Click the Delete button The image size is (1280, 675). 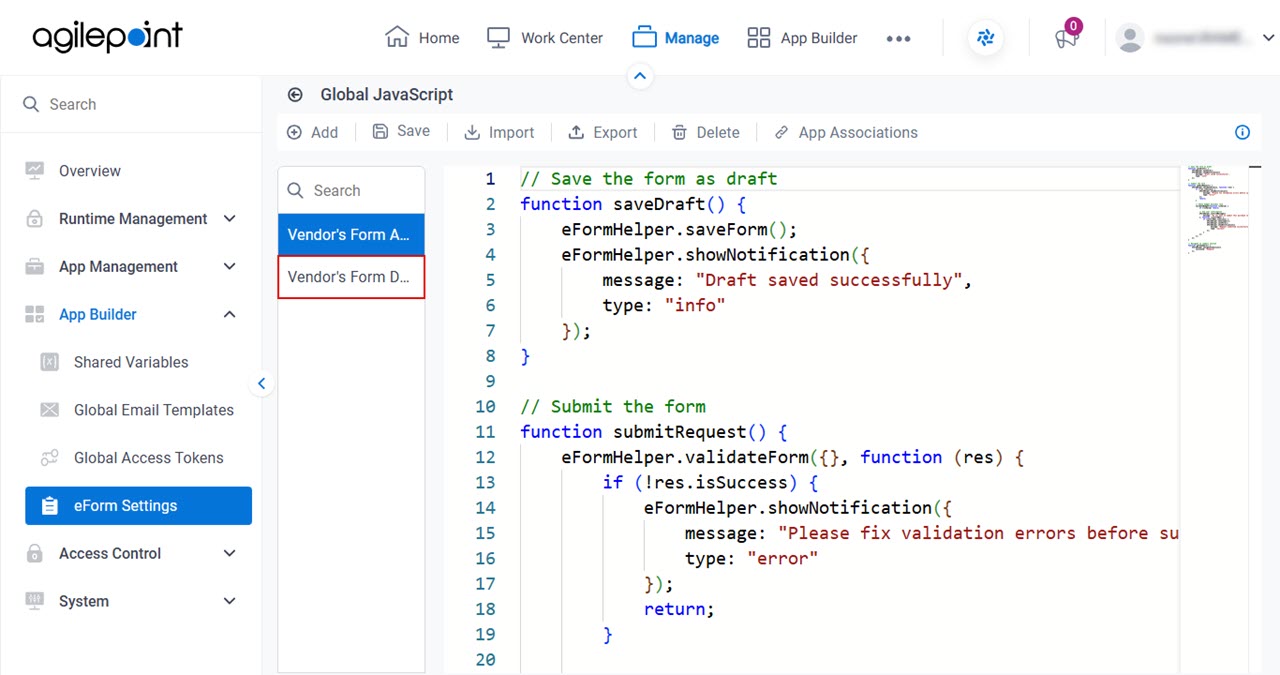705,132
